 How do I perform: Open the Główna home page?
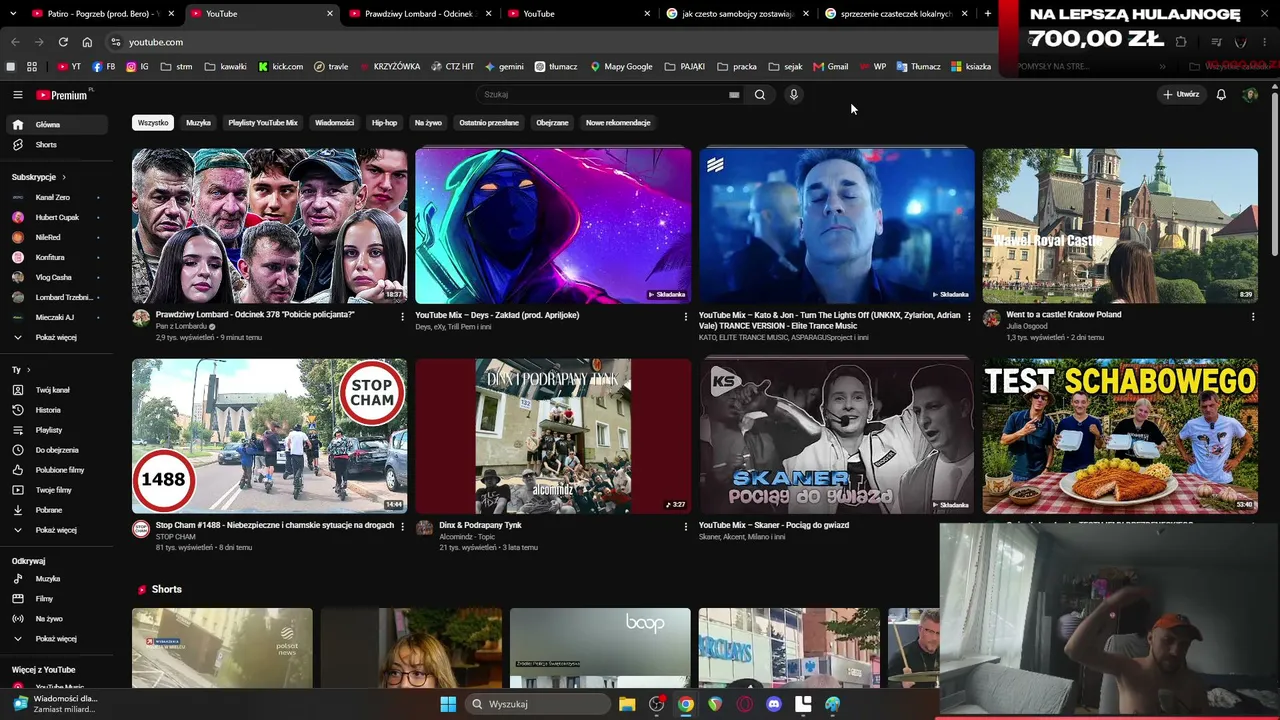pyautogui.click(x=56, y=125)
